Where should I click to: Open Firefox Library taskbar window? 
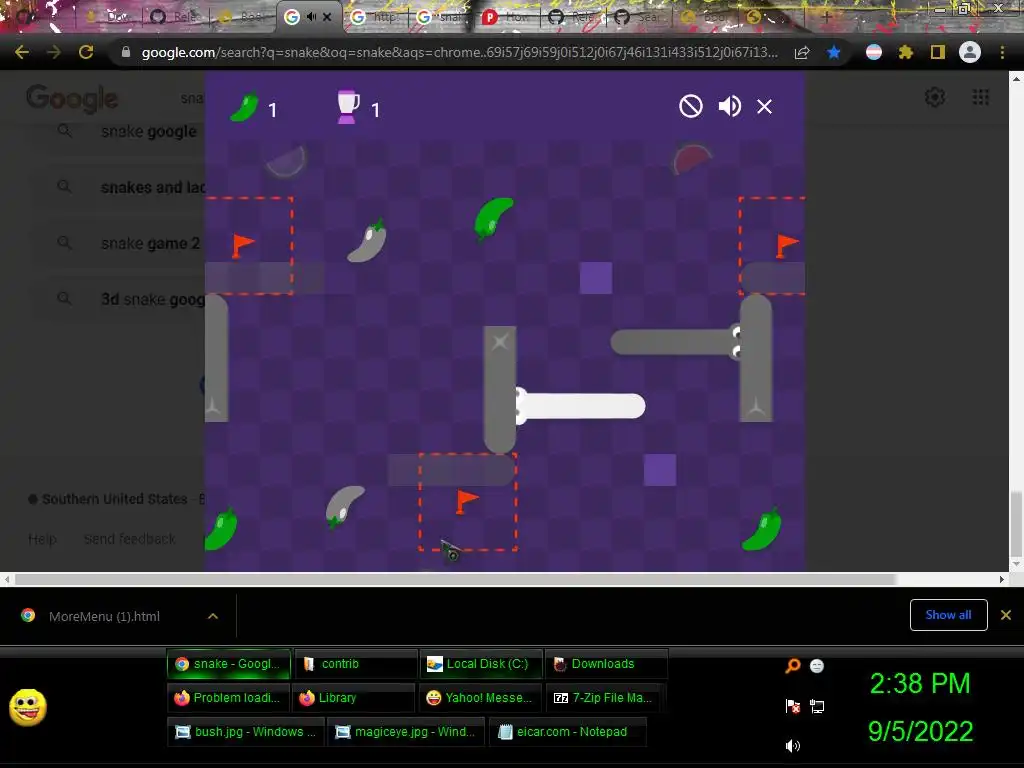[353, 697]
